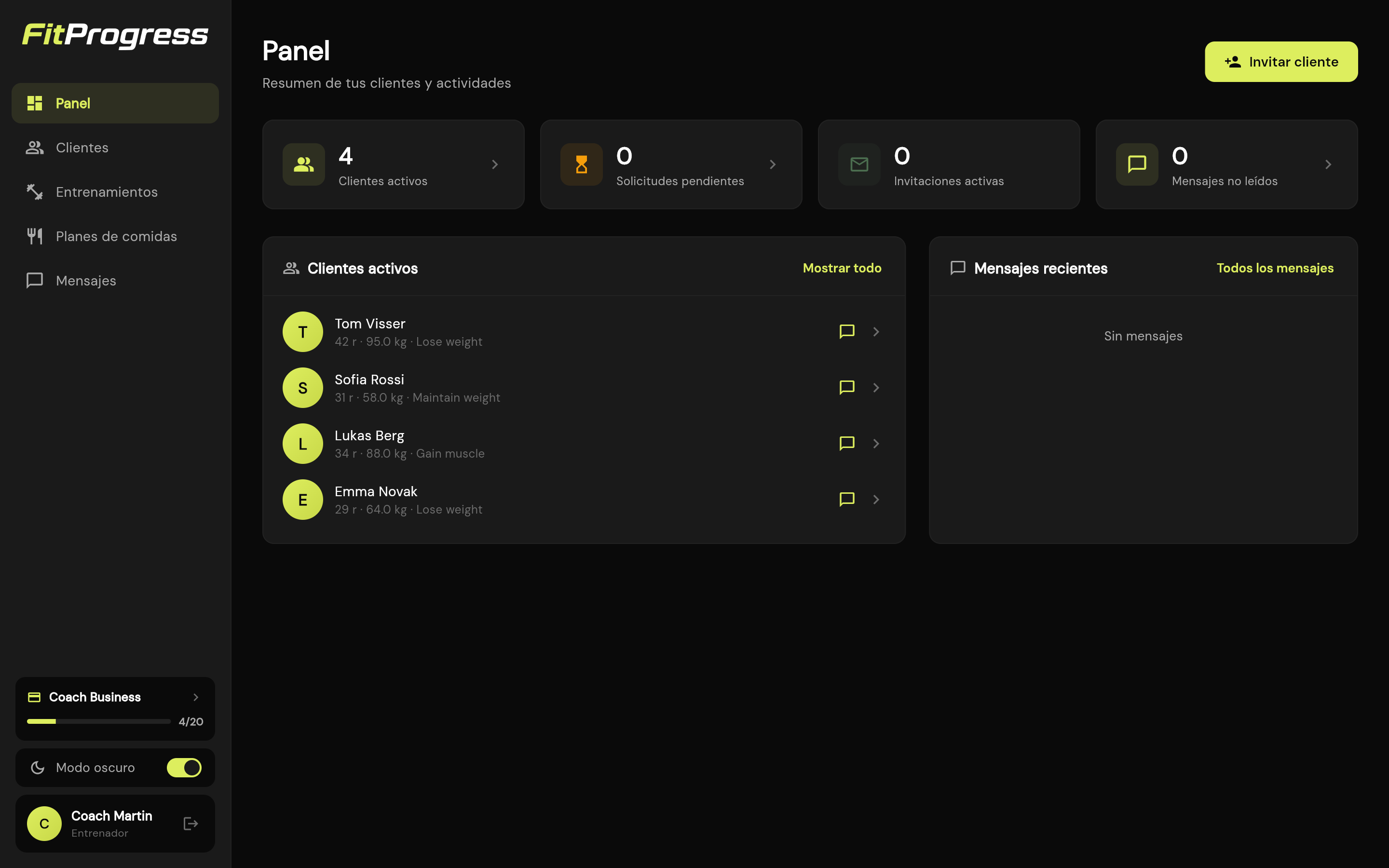
Task: Open message icon for Lukas Berg
Action: click(846, 444)
